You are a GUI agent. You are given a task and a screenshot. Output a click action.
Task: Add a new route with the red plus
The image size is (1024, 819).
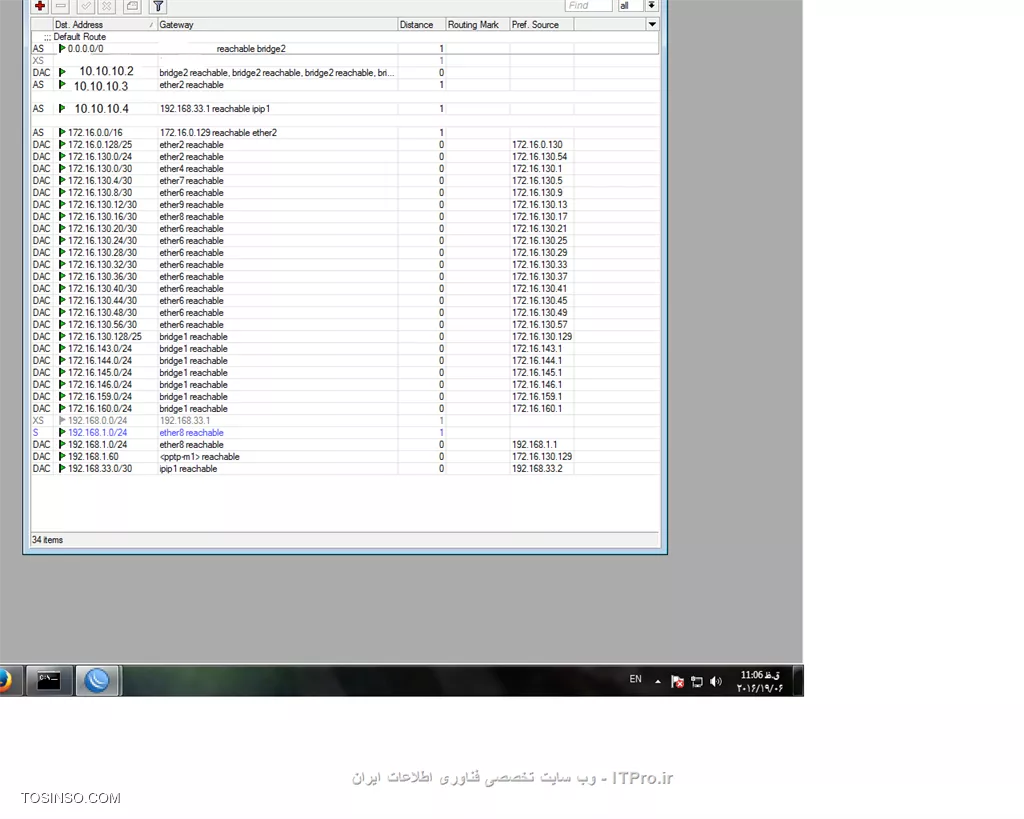40,6
